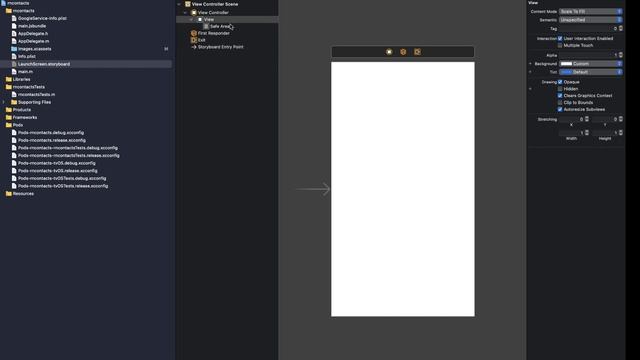Select the Storyboard Entry Point arrow icon
This screenshot has width=640, height=360.
(x=194, y=47)
